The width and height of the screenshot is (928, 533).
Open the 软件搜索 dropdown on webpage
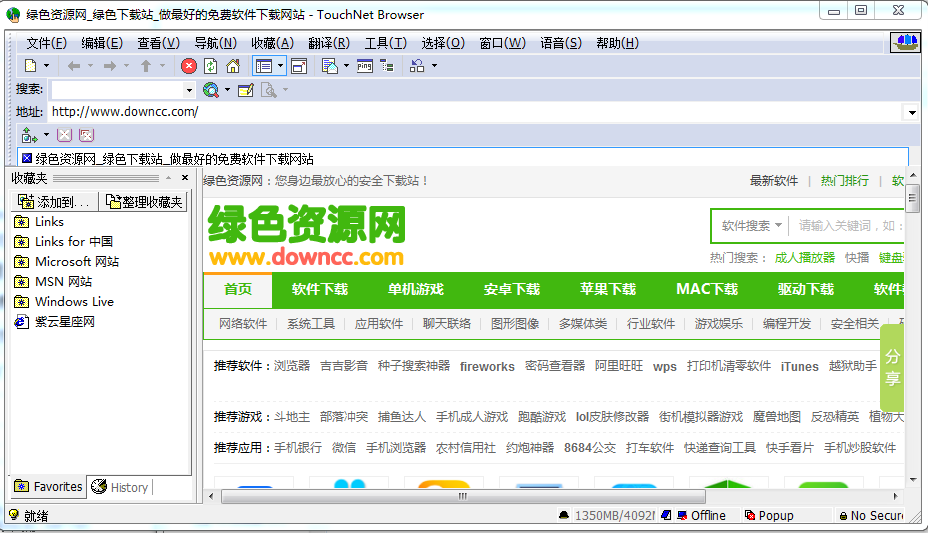tap(752, 225)
